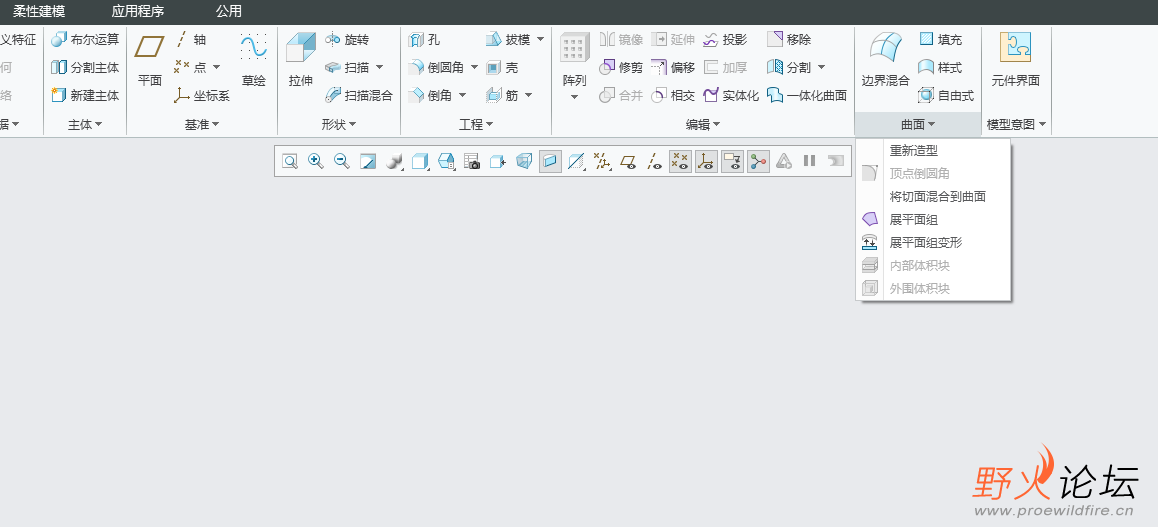The image size is (1158, 527).
Task: Expand the 分割 split dropdown arrow
Action: coord(821,67)
